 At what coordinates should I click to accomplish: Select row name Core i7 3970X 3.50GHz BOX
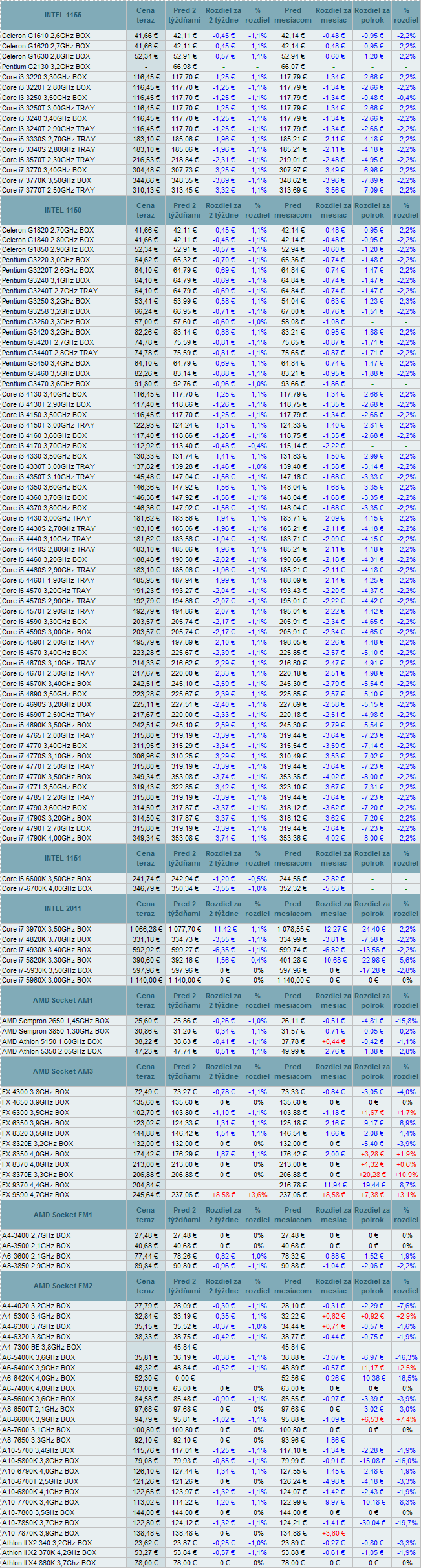(x=47, y=929)
